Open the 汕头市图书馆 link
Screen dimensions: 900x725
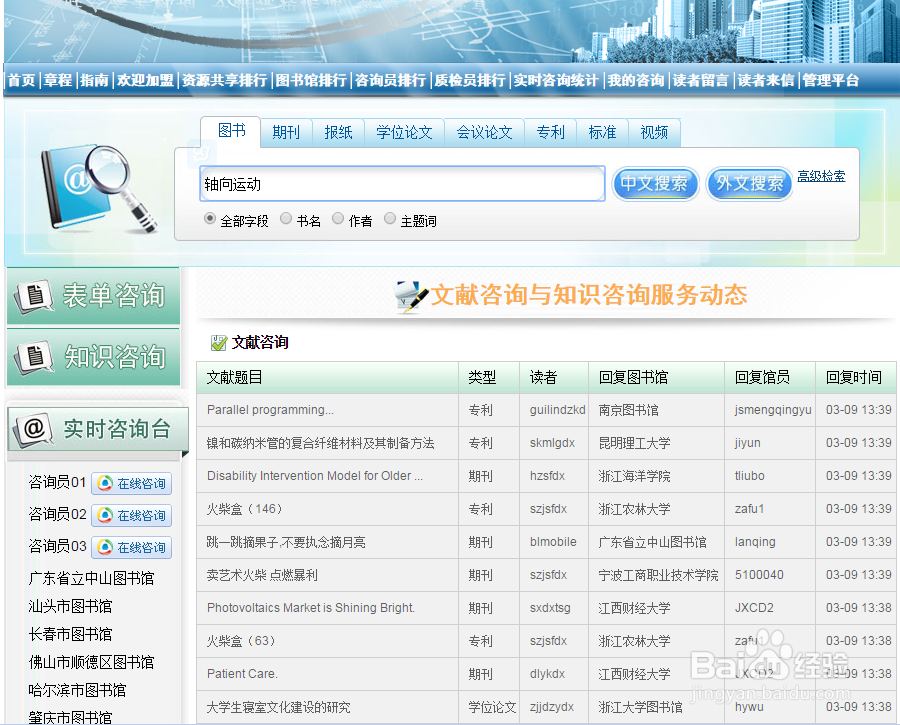click(x=70, y=606)
